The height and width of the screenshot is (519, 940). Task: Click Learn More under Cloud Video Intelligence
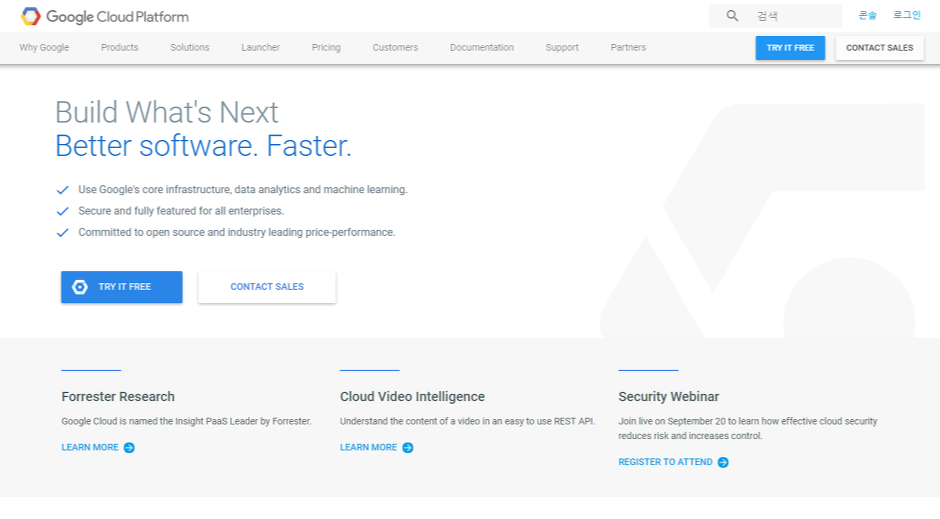368,448
